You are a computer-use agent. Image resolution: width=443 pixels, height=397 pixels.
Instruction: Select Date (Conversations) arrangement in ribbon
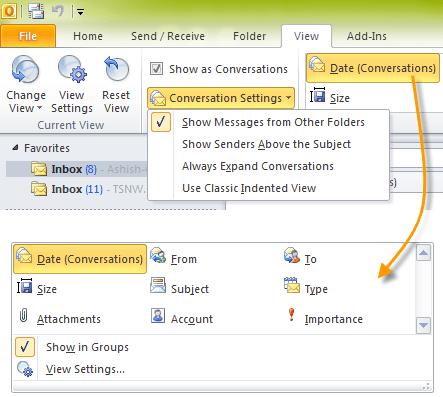[373, 68]
